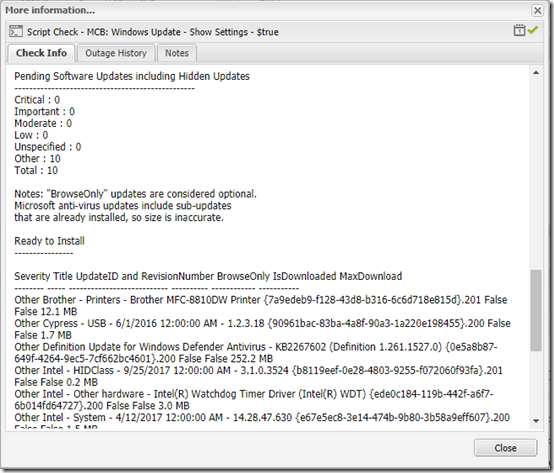
Task: Click the 'Moderate : 0' line
Action: [43, 123]
